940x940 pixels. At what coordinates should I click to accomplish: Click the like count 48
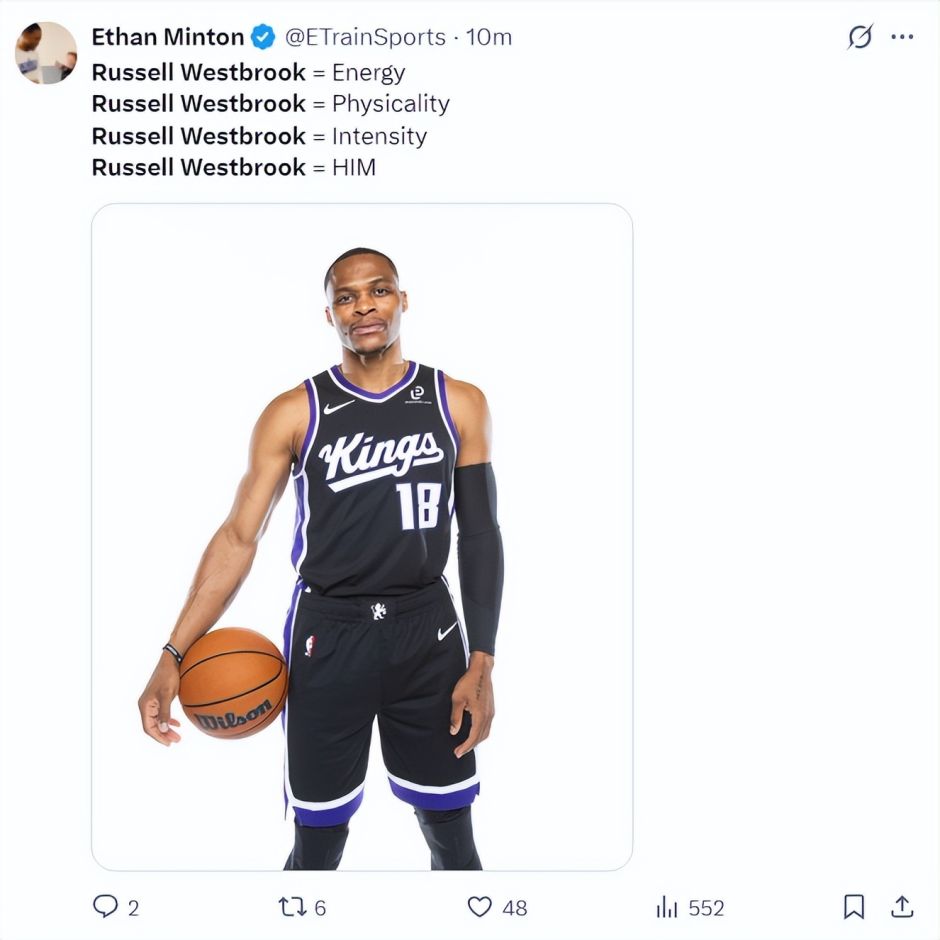click(x=514, y=908)
